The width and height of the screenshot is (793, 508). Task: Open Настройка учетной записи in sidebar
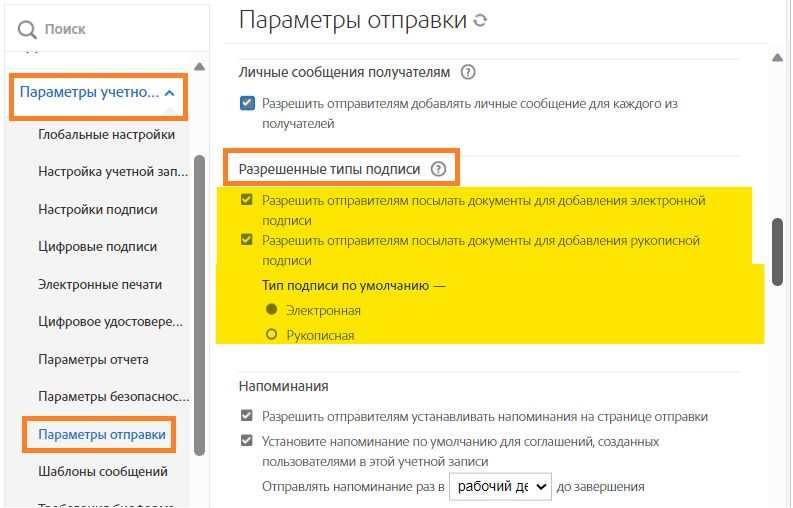click(113, 172)
